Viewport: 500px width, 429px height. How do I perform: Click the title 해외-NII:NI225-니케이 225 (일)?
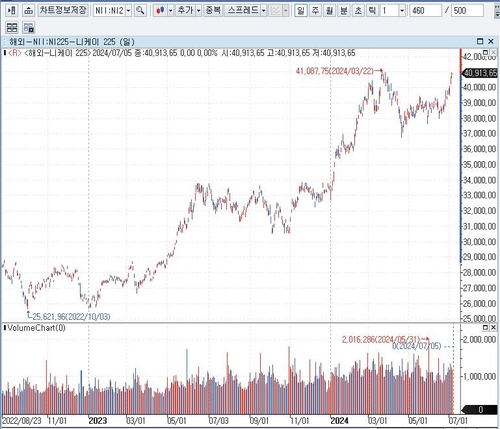[x=72, y=42]
